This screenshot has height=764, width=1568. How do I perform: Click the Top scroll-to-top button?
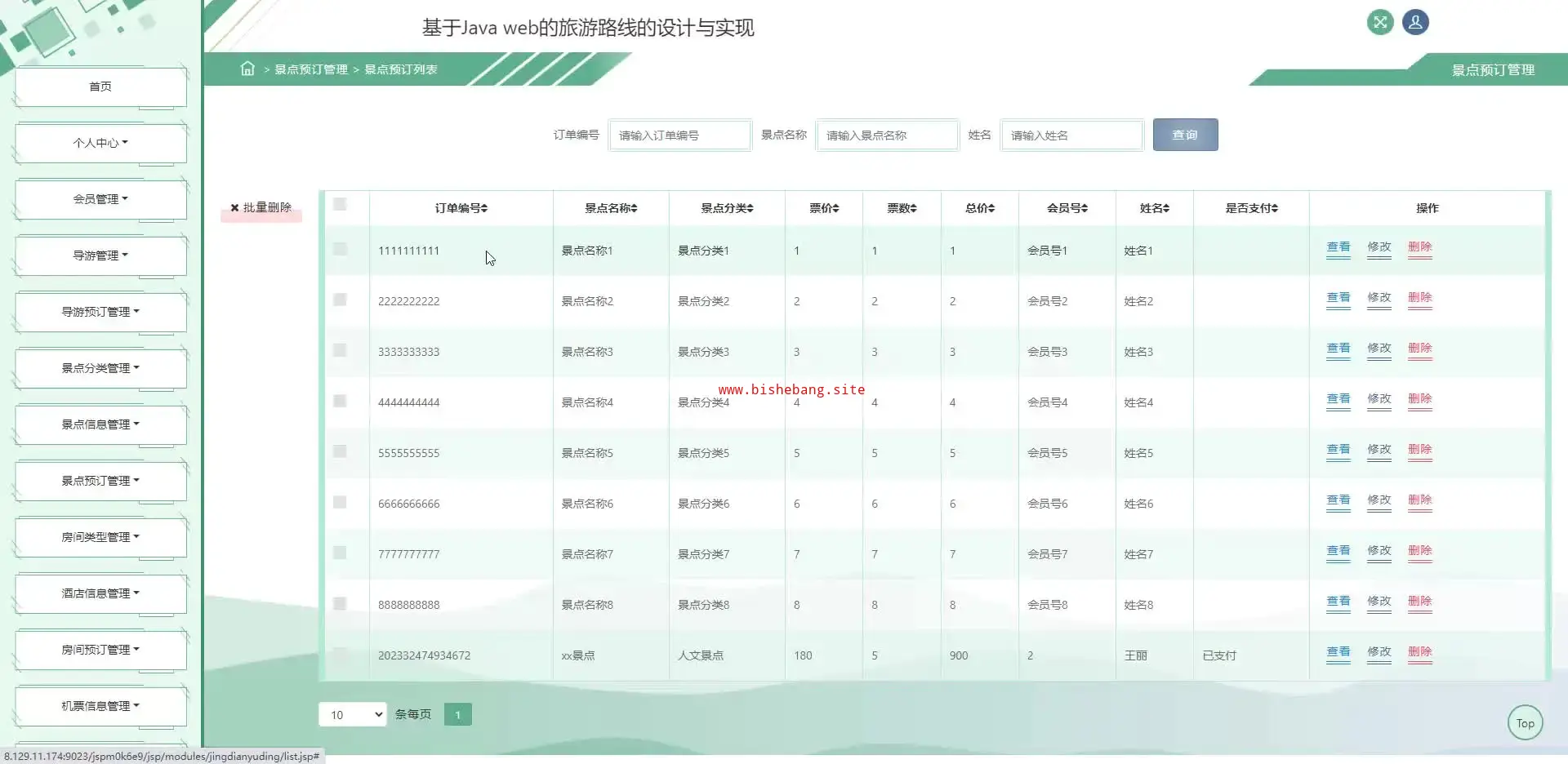1525,723
